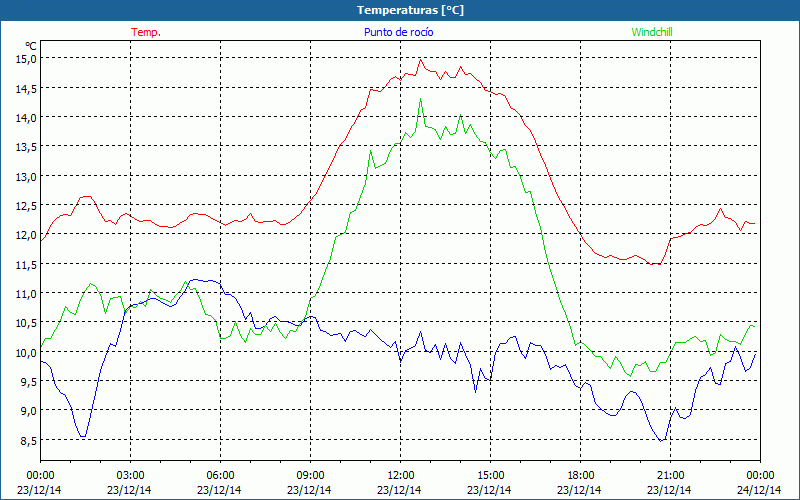Select the red Temp. legend label
The height and width of the screenshot is (500, 800).
click(x=146, y=32)
